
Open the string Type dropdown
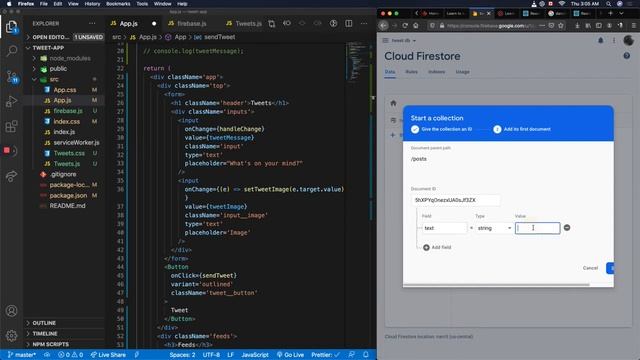[494, 228]
